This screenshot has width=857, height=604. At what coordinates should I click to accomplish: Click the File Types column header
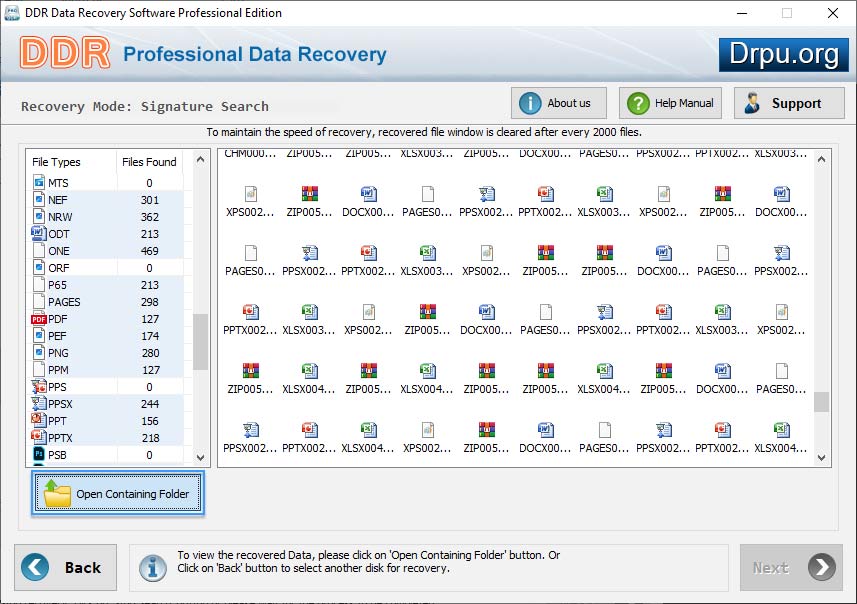click(56, 162)
